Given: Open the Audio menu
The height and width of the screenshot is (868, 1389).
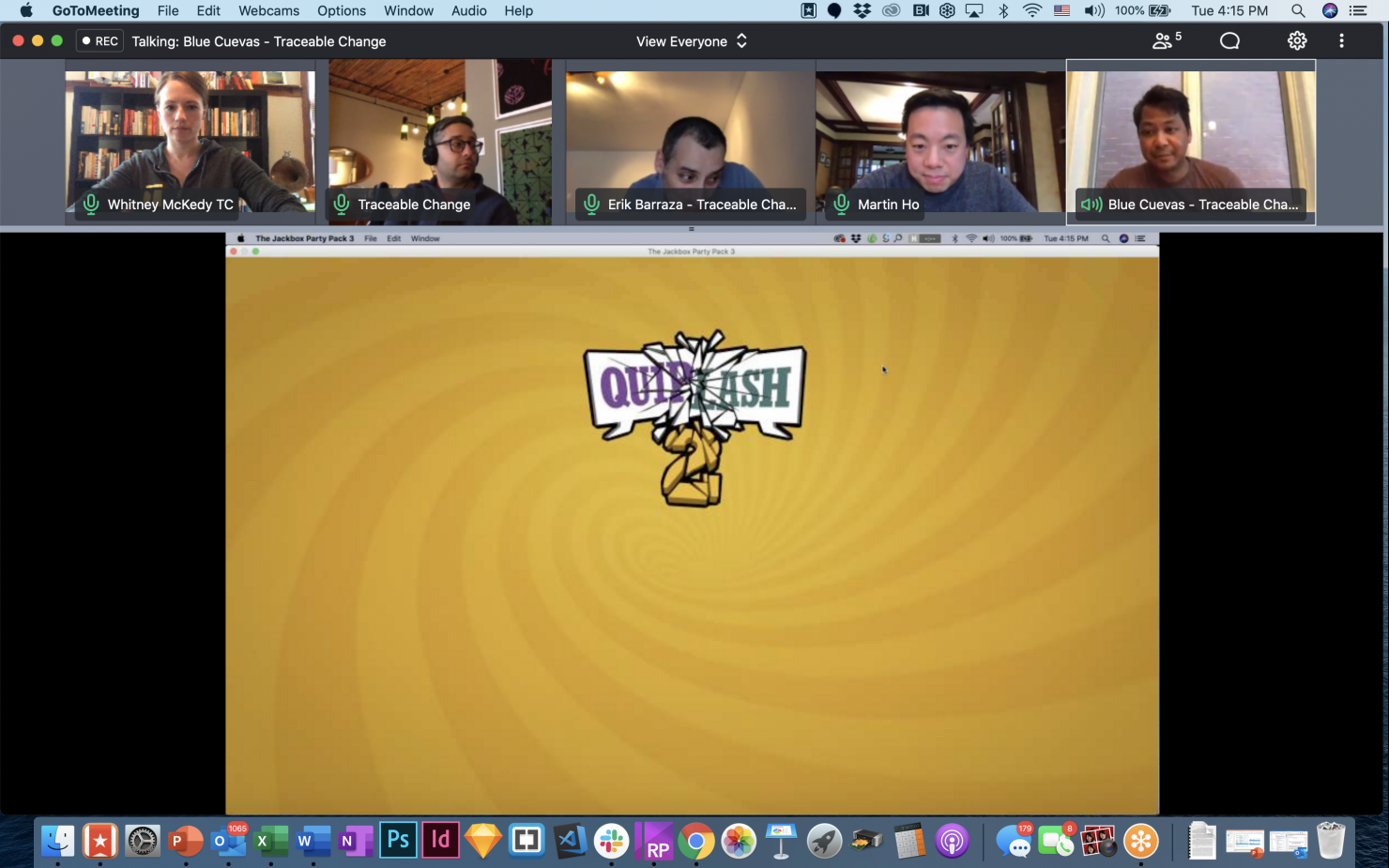Looking at the screenshot, I should (x=469, y=10).
